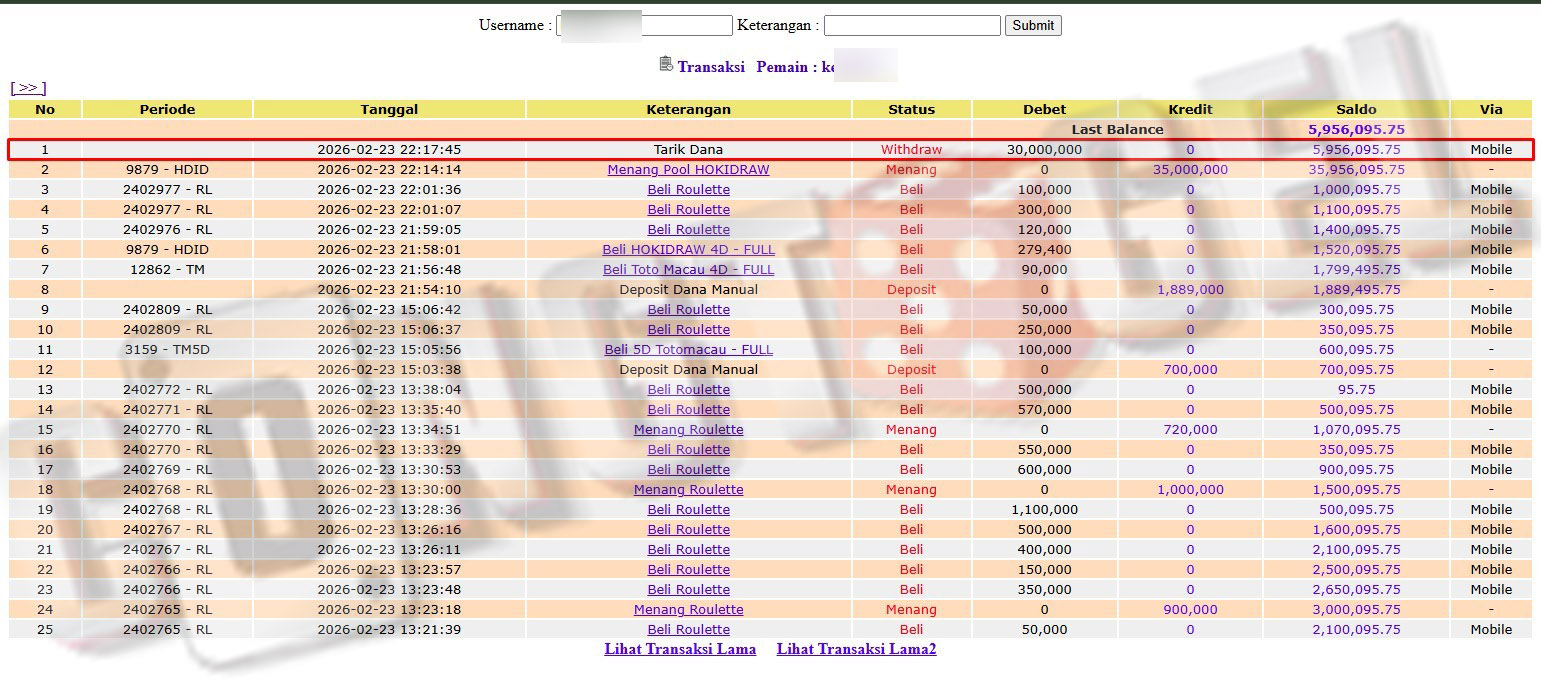The height and width of the screenshot is (695, 1541).
Task: Open Lihat Transaksi Lama2 link
Action: coord(856,649)
